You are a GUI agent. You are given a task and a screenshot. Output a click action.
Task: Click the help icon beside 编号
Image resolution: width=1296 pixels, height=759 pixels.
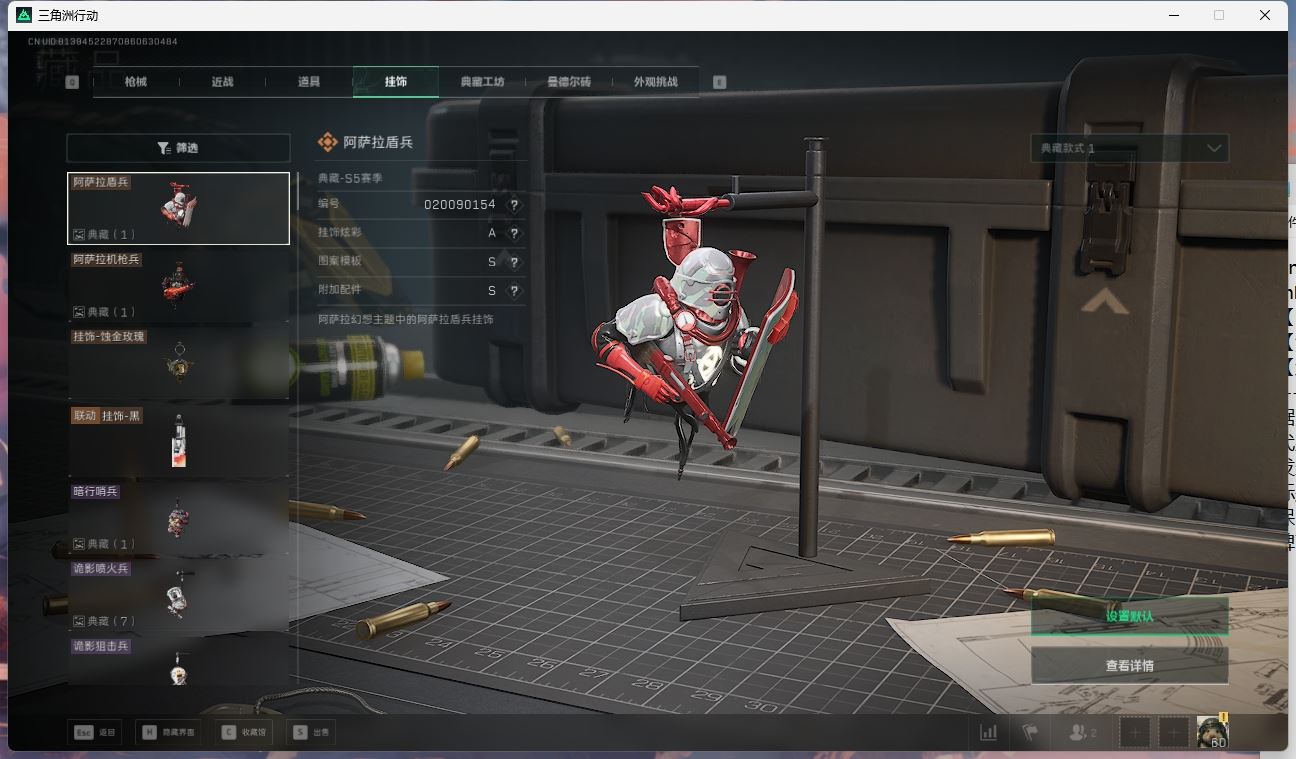[x=514, y=204]
